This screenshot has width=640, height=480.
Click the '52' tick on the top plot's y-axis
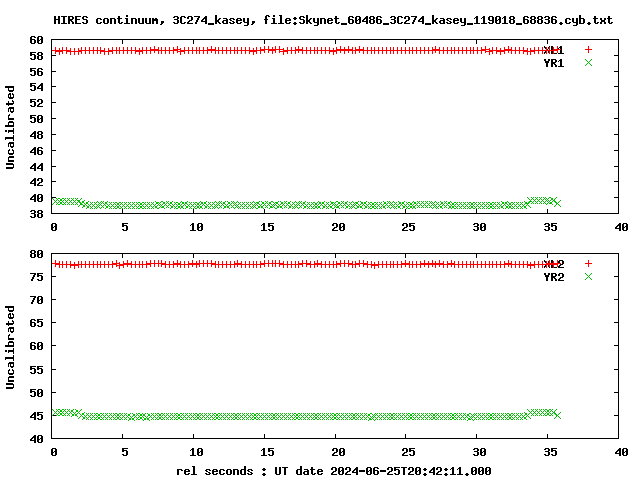coord(36,103)
